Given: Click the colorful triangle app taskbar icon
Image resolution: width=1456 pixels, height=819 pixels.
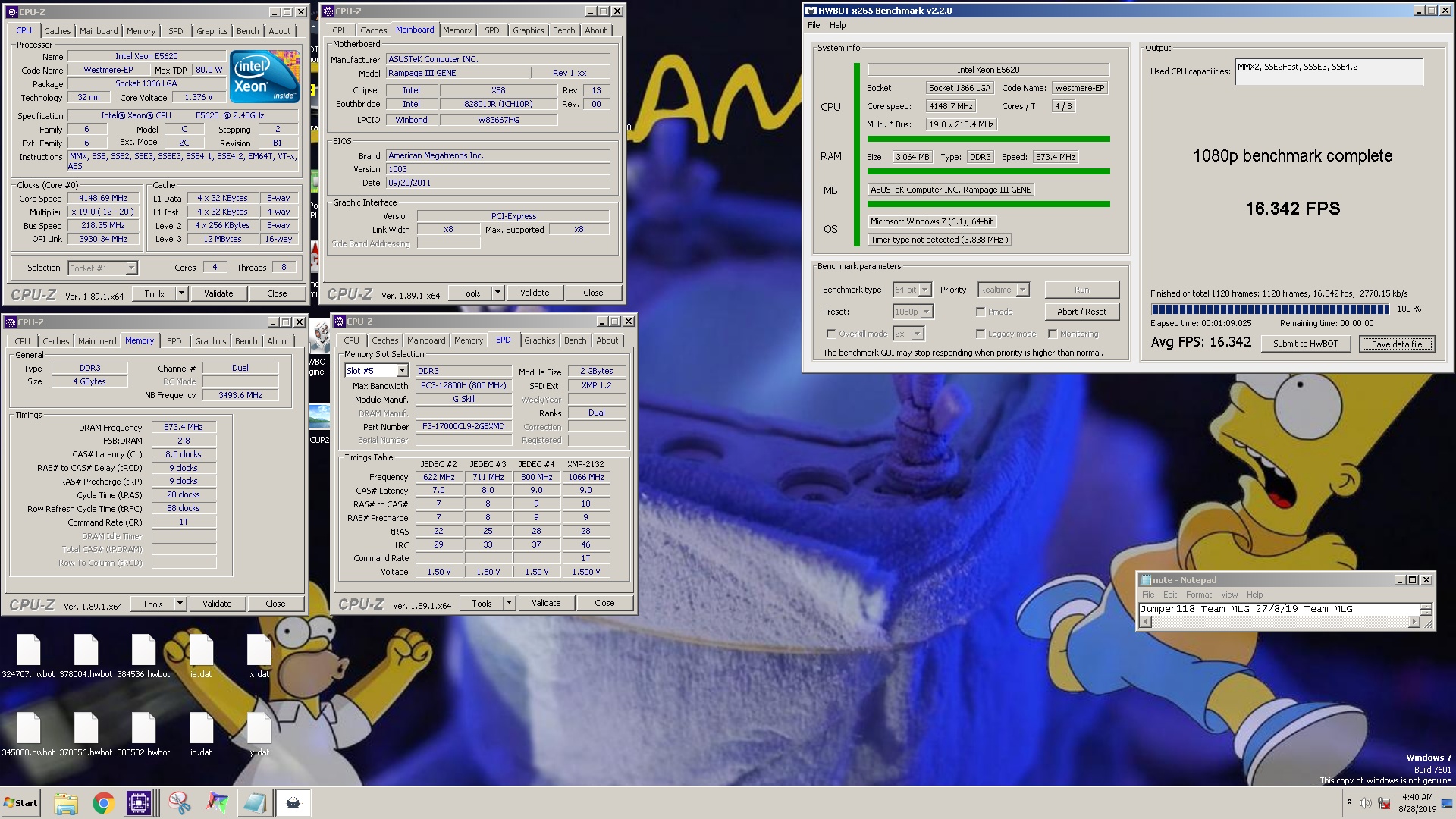Looking at the screenshot, I should [218, 803].
